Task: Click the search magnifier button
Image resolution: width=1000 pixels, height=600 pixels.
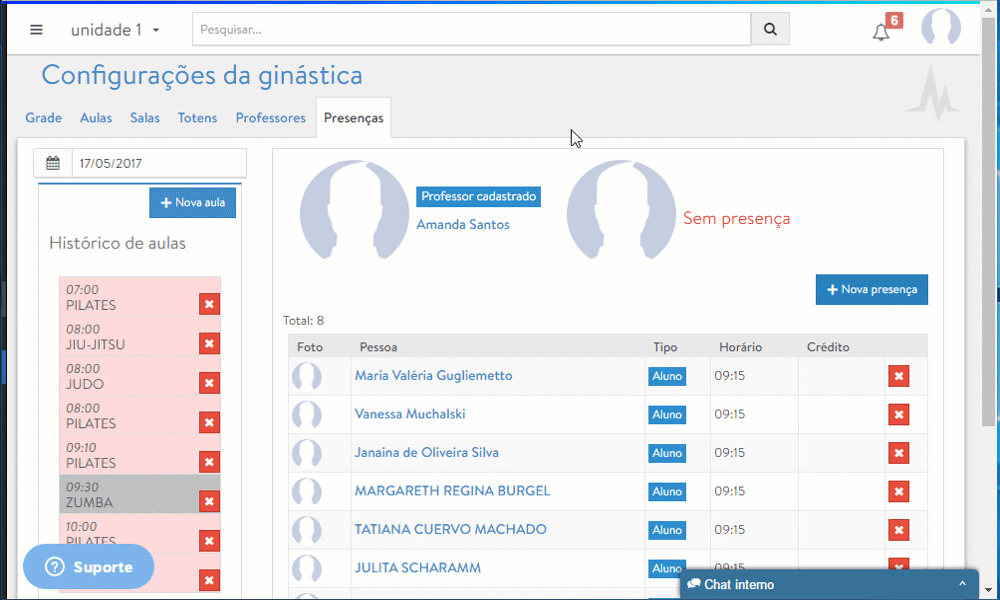Action: click(770, 29)
